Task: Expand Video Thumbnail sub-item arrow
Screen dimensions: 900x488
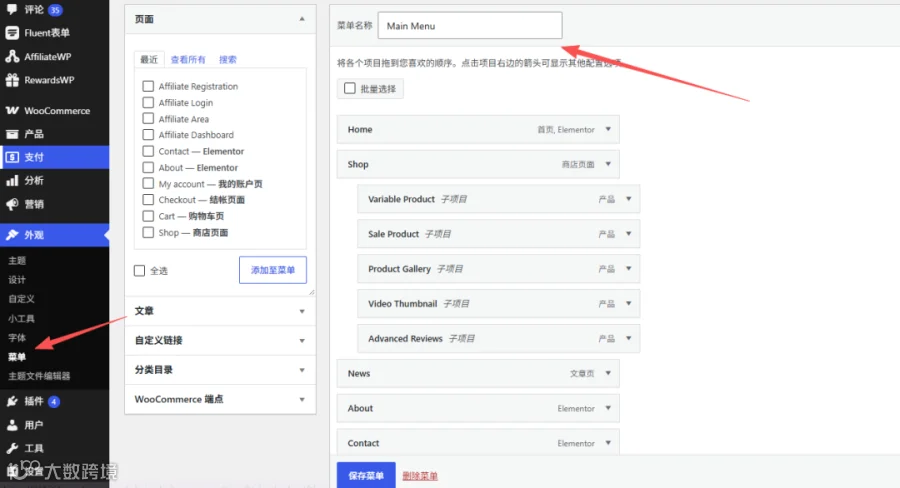Action: coord(629,303)
